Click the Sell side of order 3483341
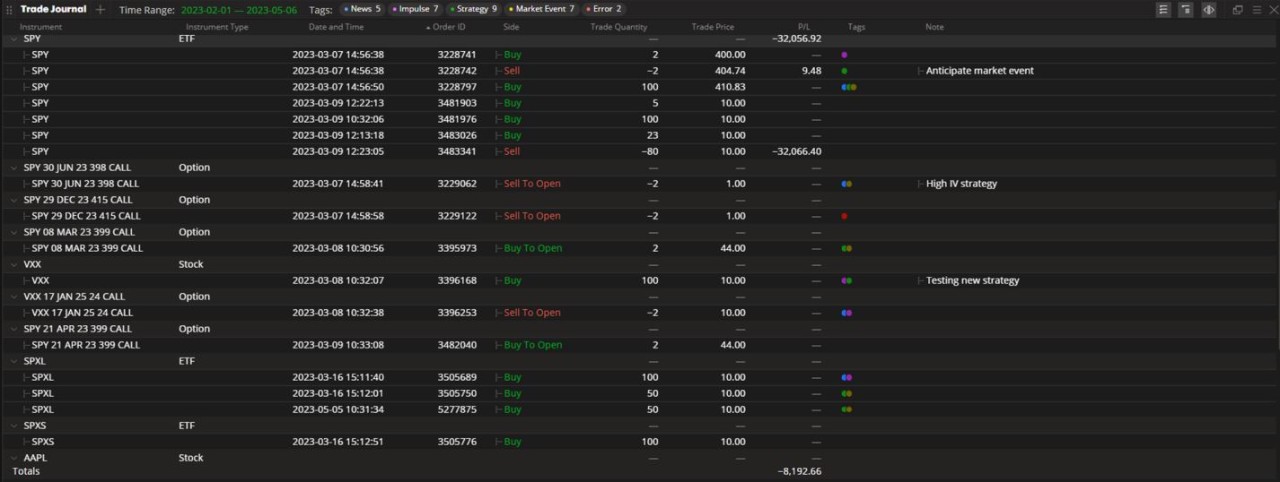The height and width of the screenshot is (482, 1280). coord(511,152)
